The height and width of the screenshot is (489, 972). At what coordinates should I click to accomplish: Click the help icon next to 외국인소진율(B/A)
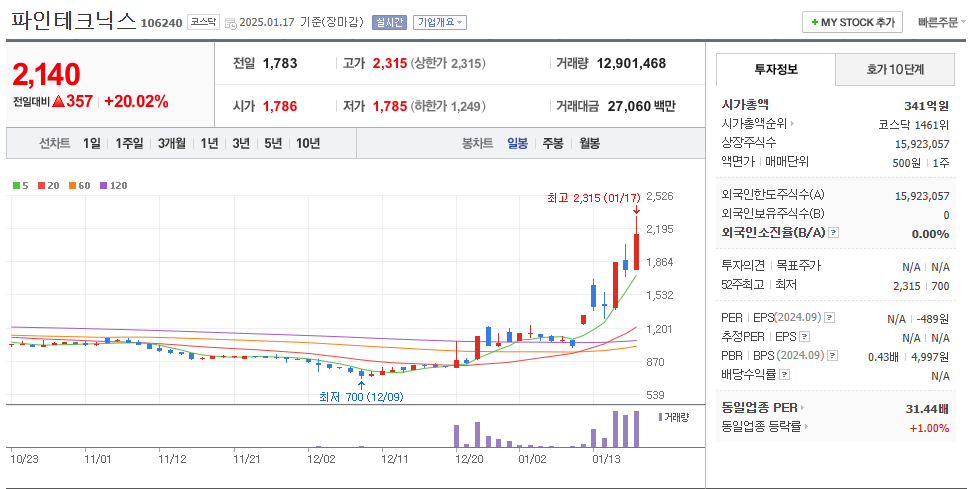834,233
